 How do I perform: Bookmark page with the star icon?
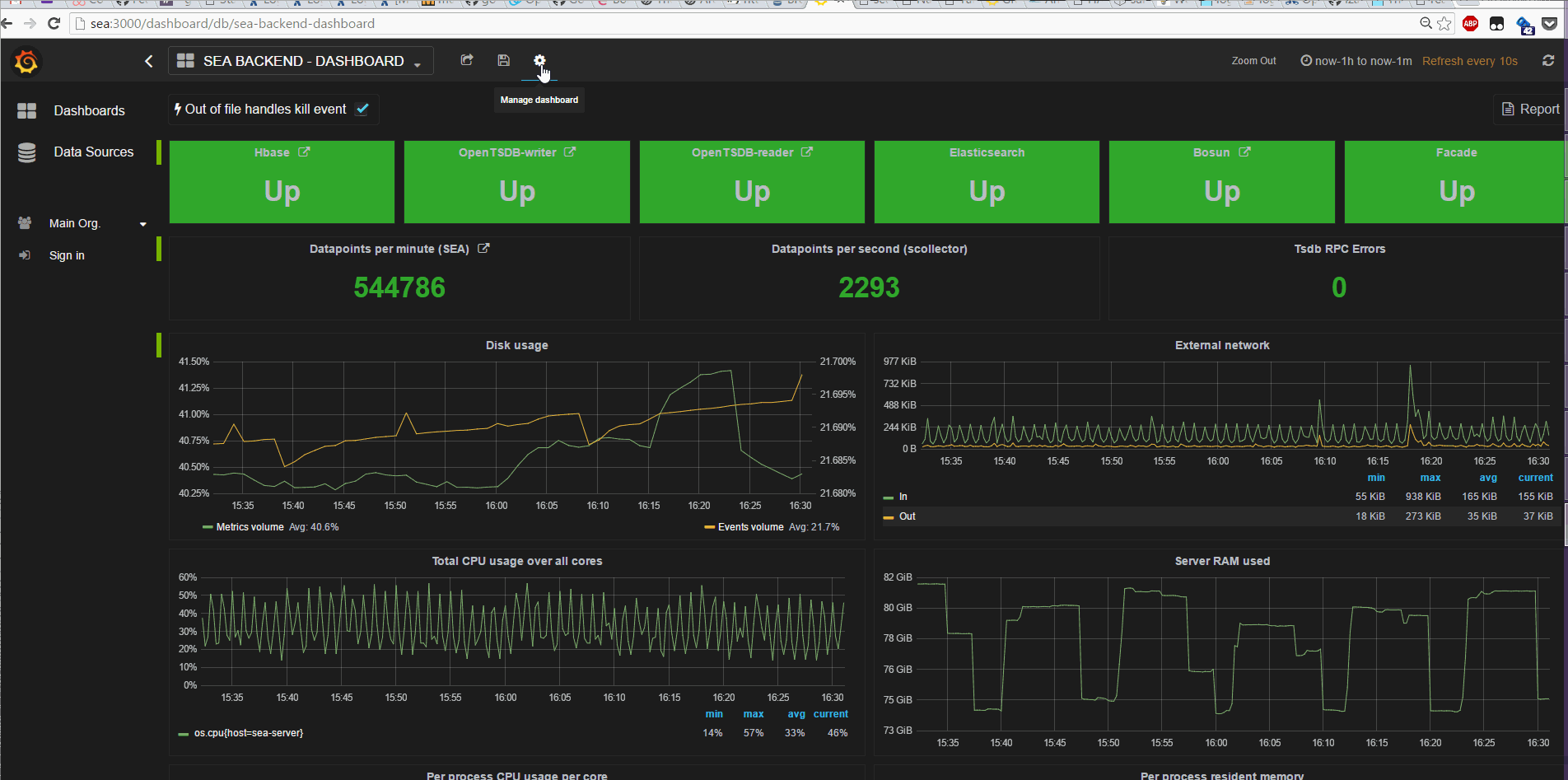click(x=1444, y=23)
